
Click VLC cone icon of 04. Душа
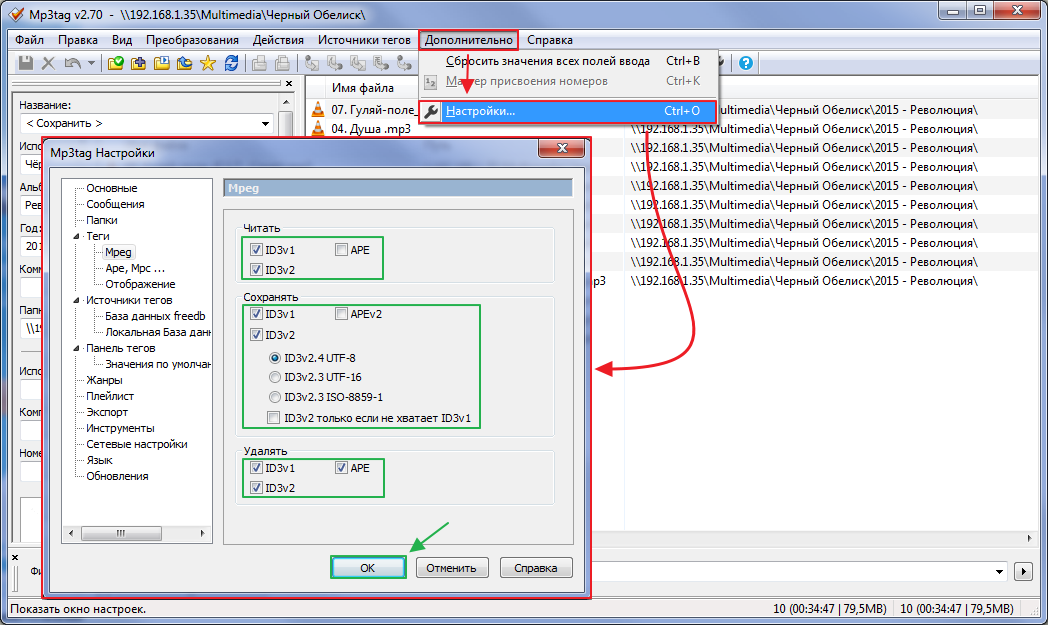318,128
